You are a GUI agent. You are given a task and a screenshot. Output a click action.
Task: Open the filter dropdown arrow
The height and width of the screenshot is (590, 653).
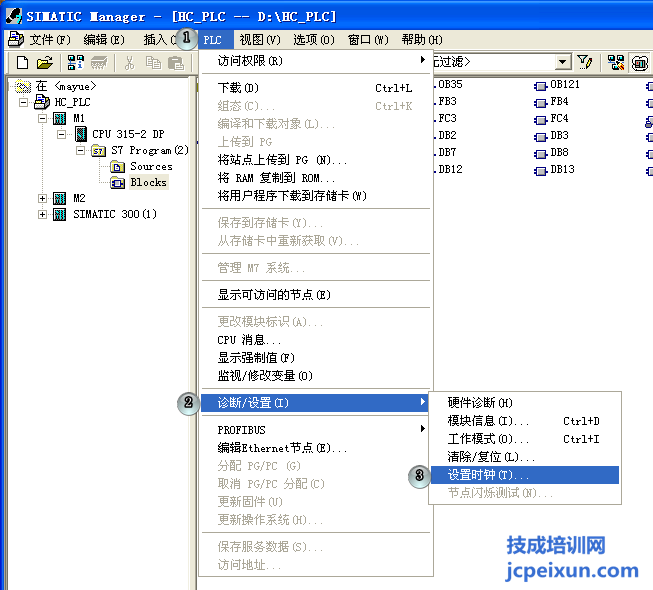pos(563,63)
